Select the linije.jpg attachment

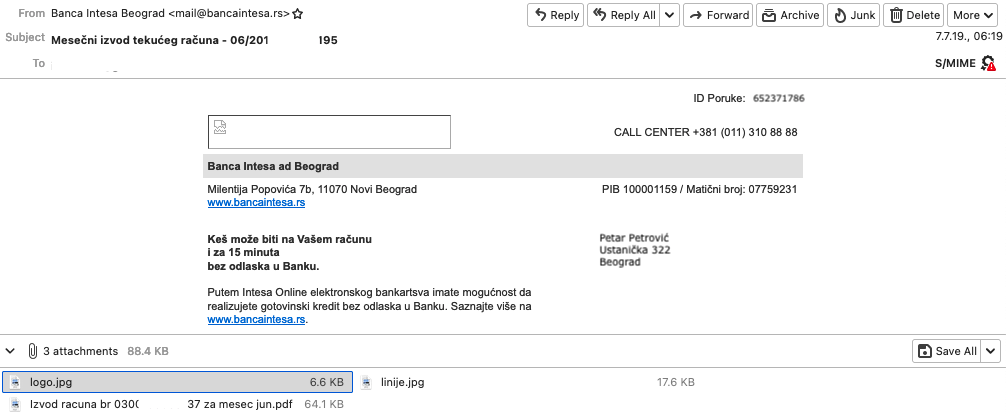pos(527,383)
